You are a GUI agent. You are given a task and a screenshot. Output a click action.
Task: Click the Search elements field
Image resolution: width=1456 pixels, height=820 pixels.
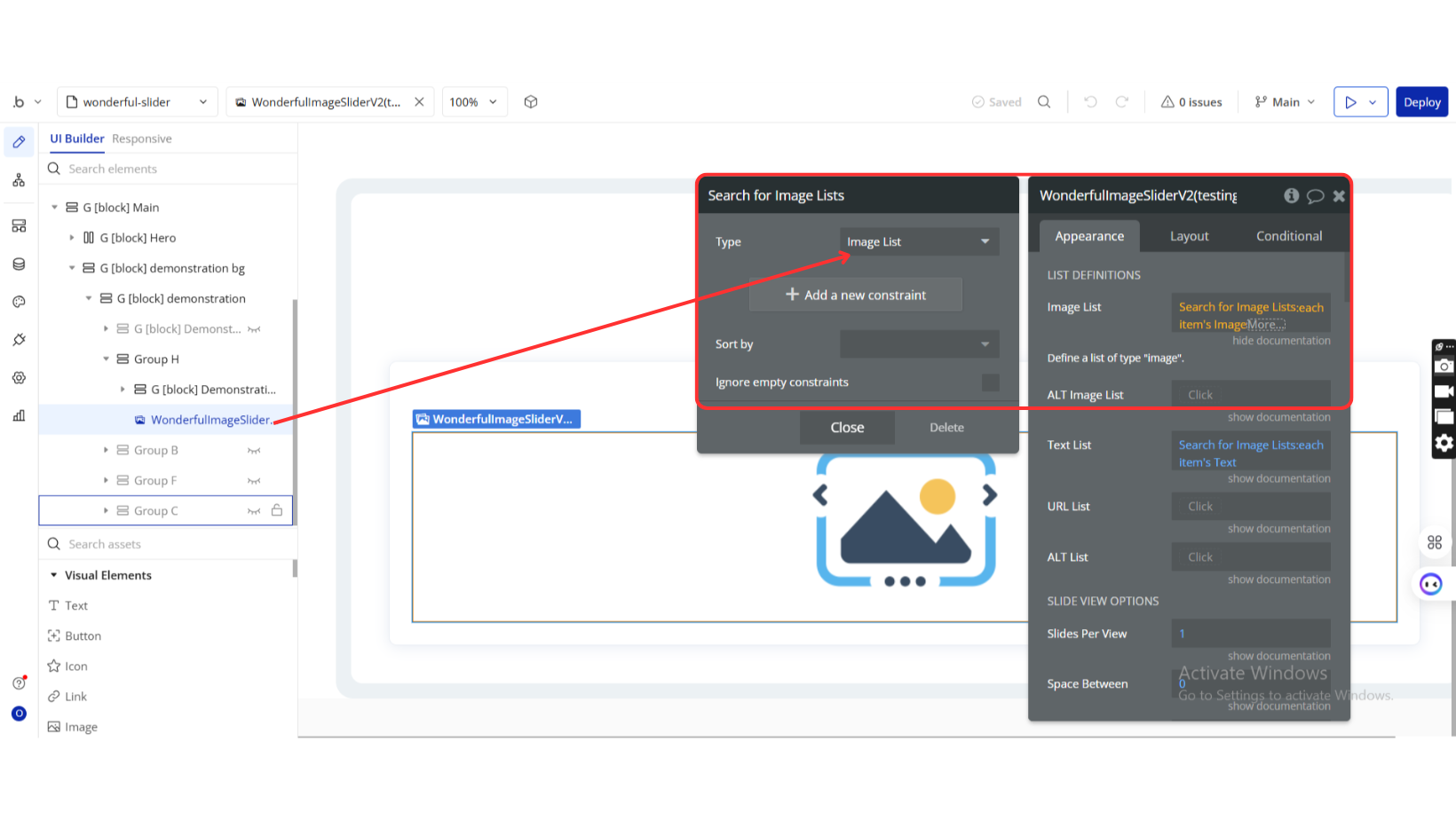point(169,169)
